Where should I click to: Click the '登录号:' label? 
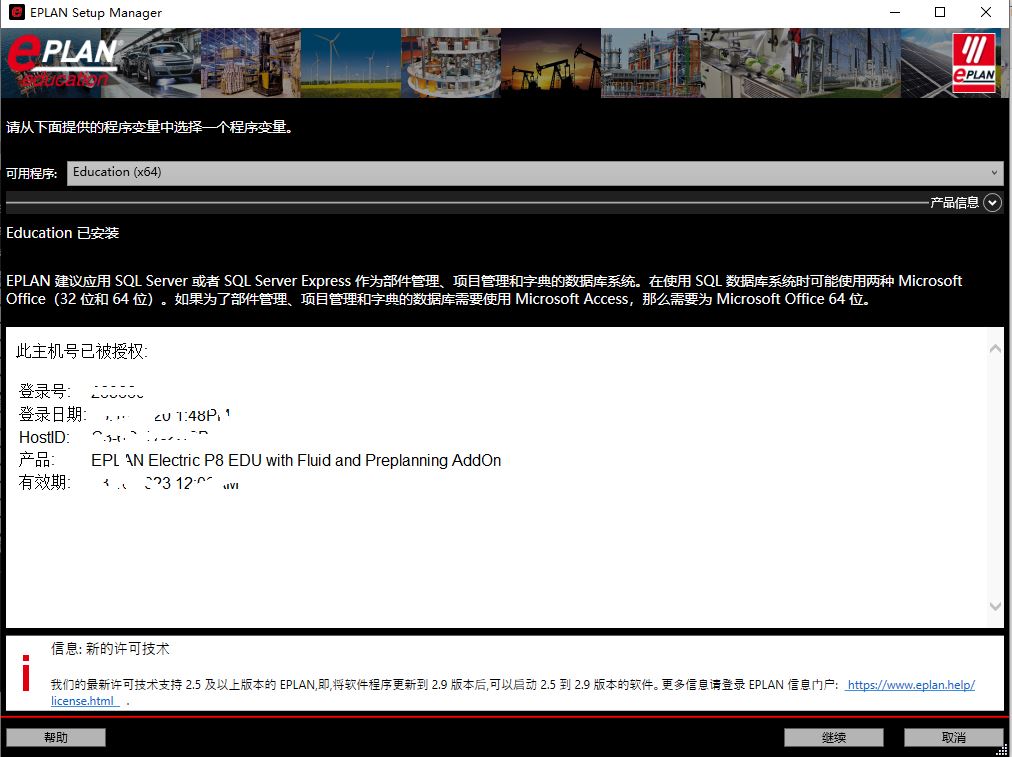45,391
